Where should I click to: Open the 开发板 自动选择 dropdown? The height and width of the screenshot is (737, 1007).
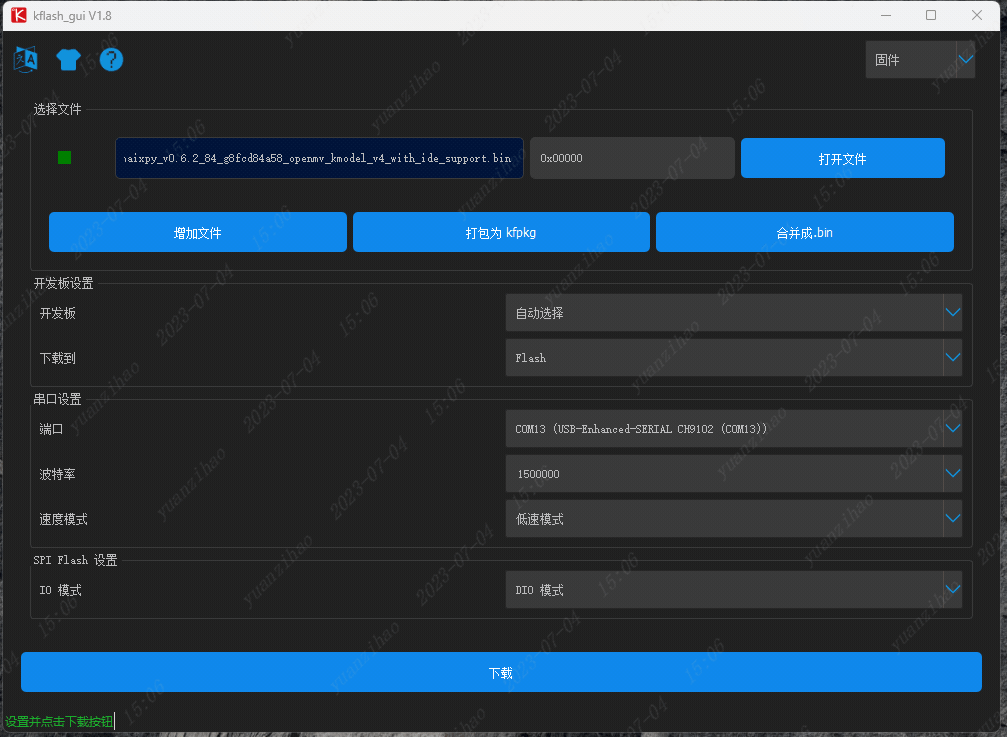[x=733, y=313]
